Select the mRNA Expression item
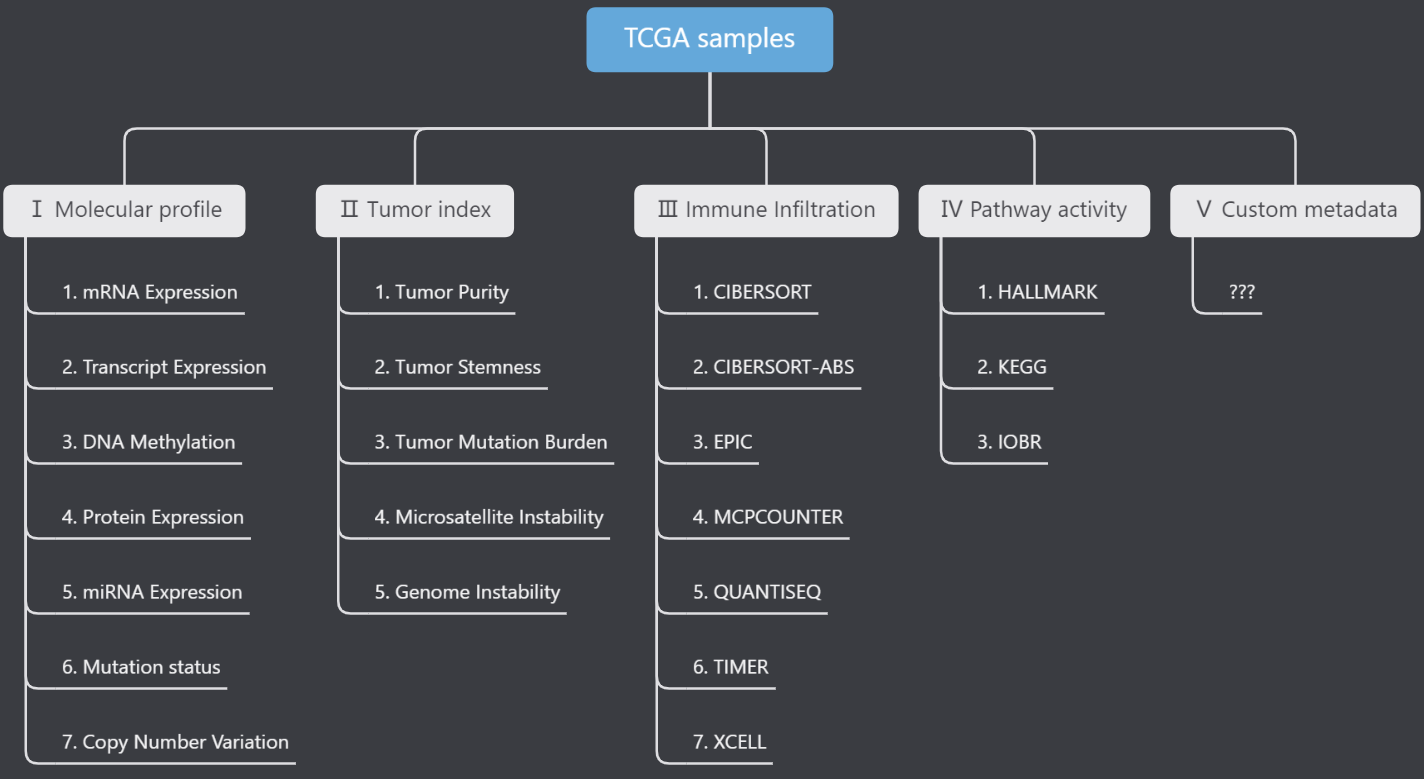The height and width of the screenshot is (779, 1424). (x=150, y=293)
